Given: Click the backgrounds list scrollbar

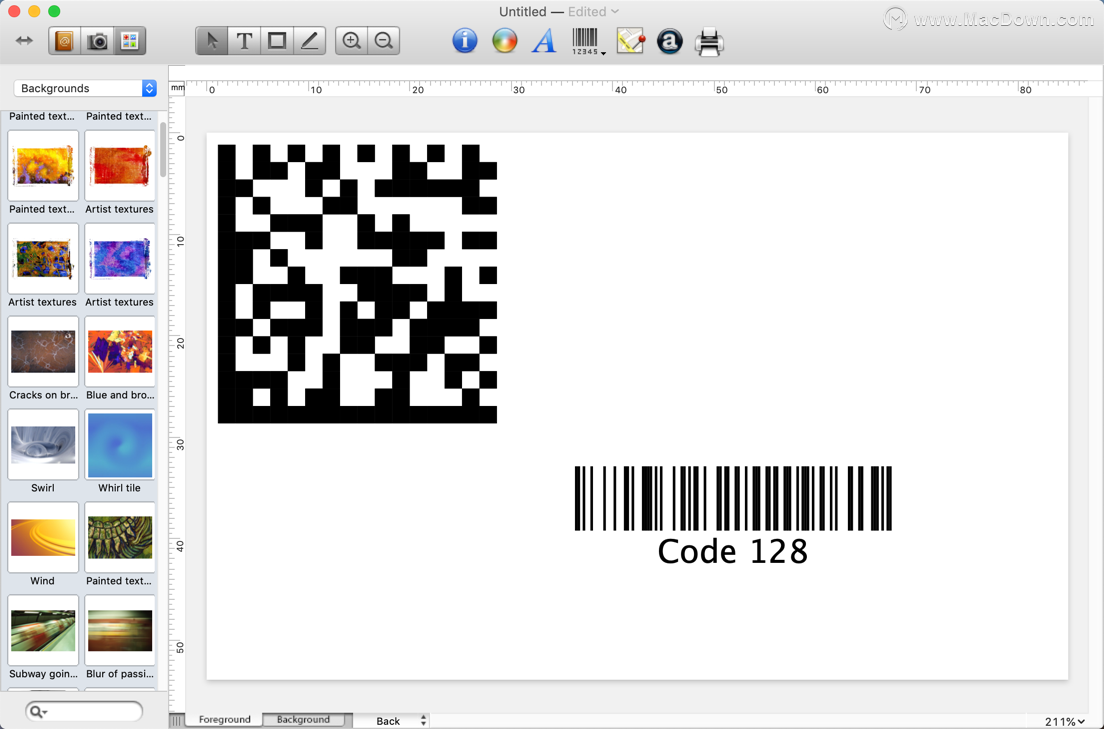Looking at the screenshot, I should click(x=163, y=149).
